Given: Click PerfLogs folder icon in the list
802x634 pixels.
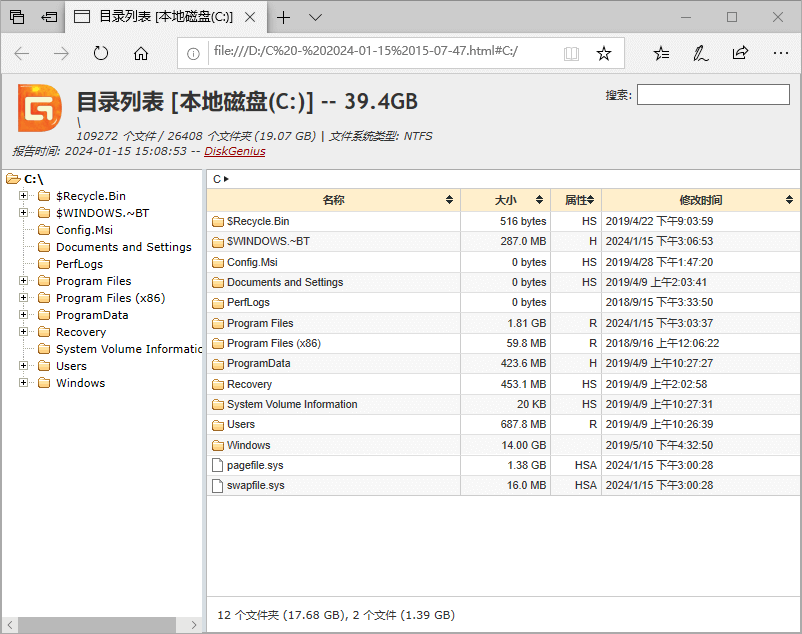Looking at the screenshot, I should [x=218, y=303].
